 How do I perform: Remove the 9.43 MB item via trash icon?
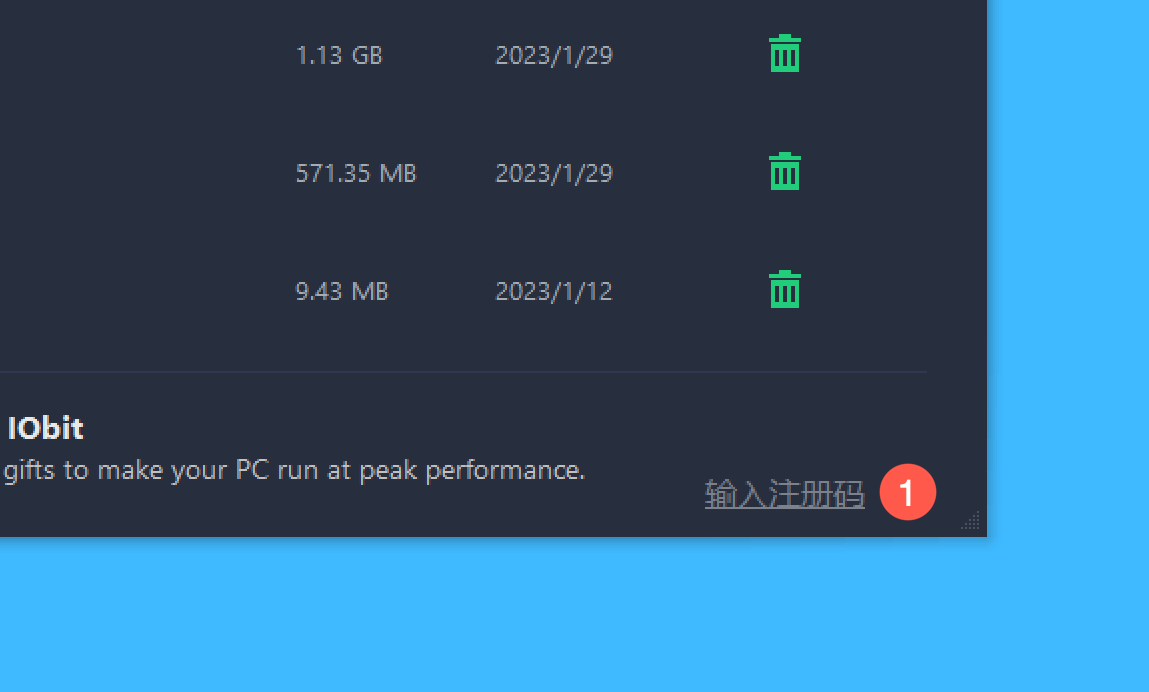click(784, 290)
